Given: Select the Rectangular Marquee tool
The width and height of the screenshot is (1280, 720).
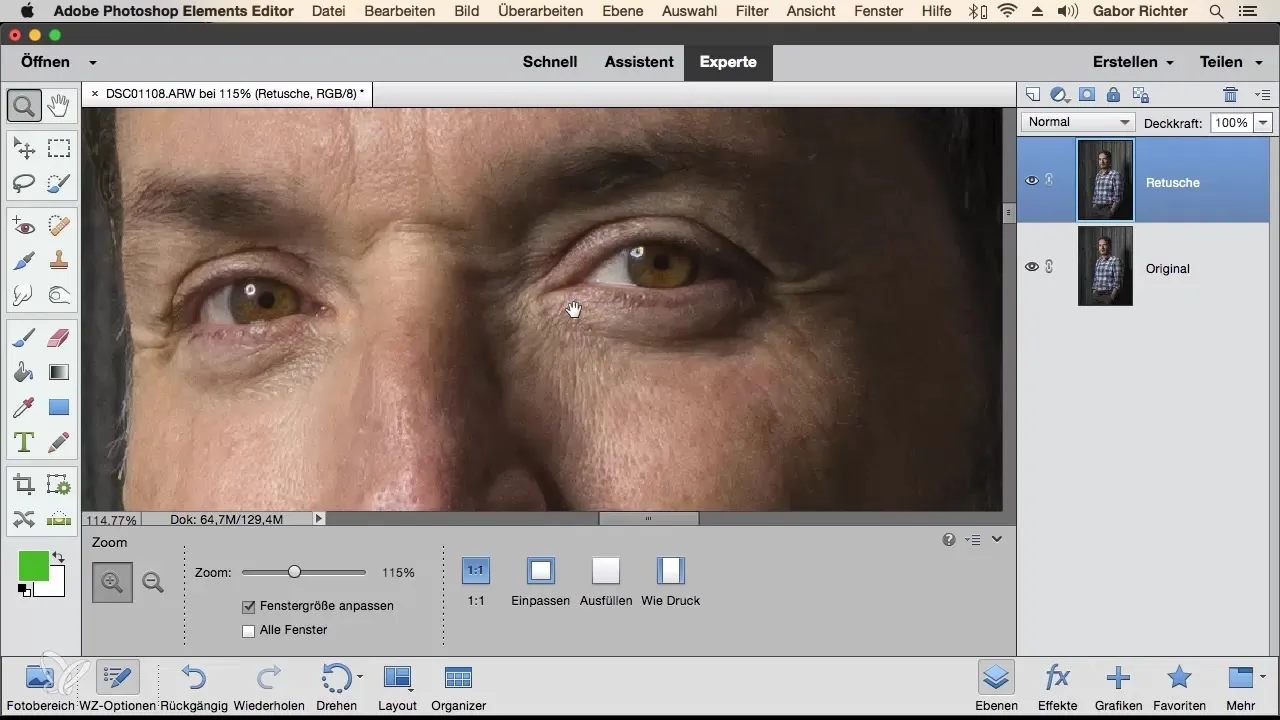Looking at the screenshot, I should (59, 149).
